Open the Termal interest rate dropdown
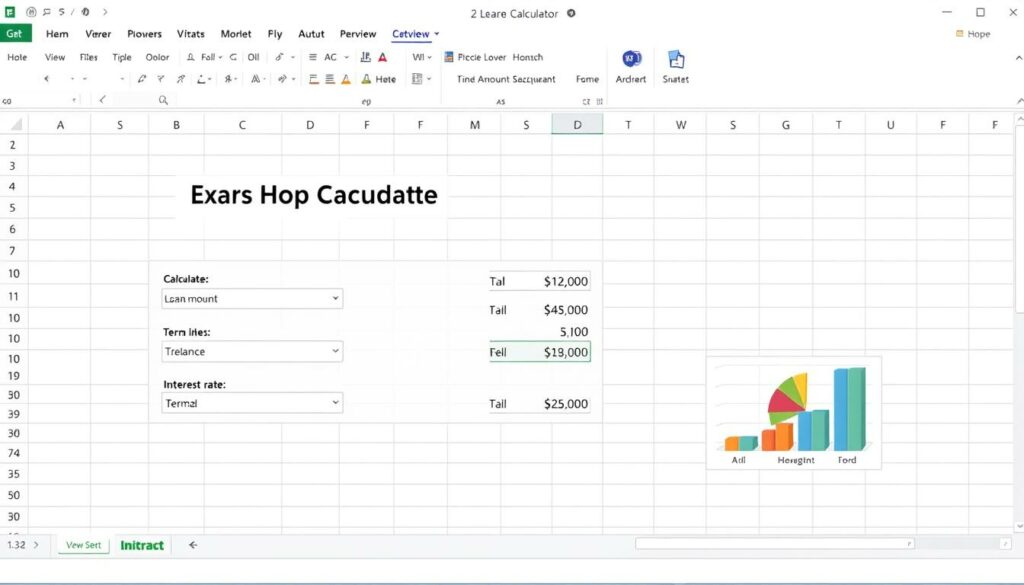This screenshot has width=1024, height=585. tap(252, 403)
